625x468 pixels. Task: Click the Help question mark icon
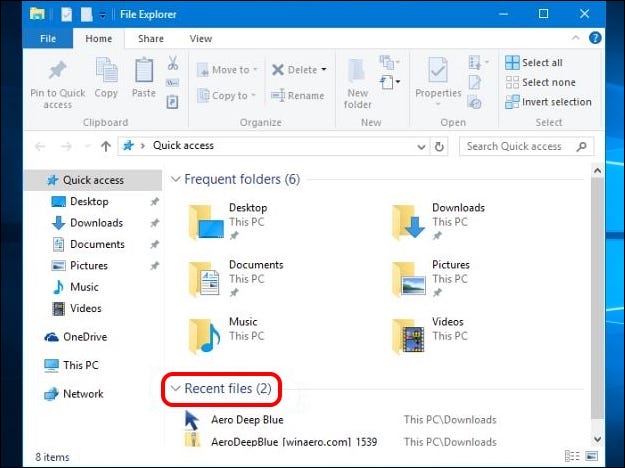point(595,38)
